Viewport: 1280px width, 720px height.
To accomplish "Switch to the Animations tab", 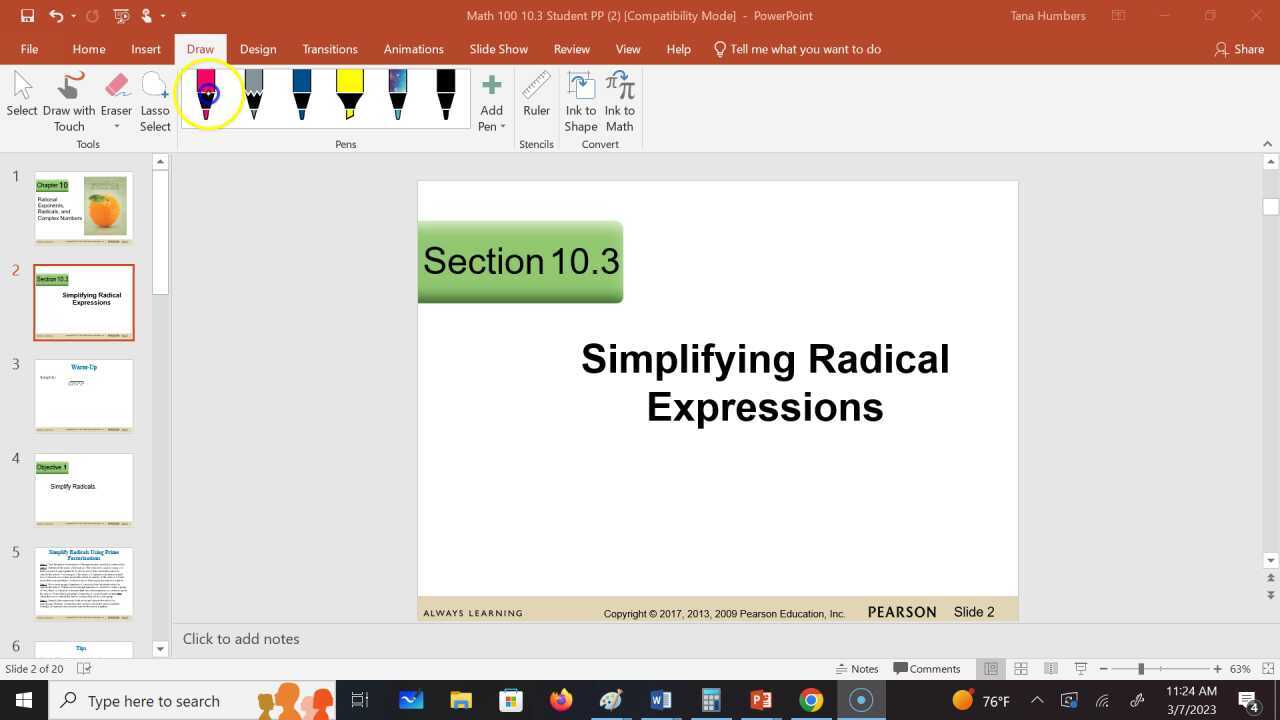I will pyautogui.click(x=413, y=48).
